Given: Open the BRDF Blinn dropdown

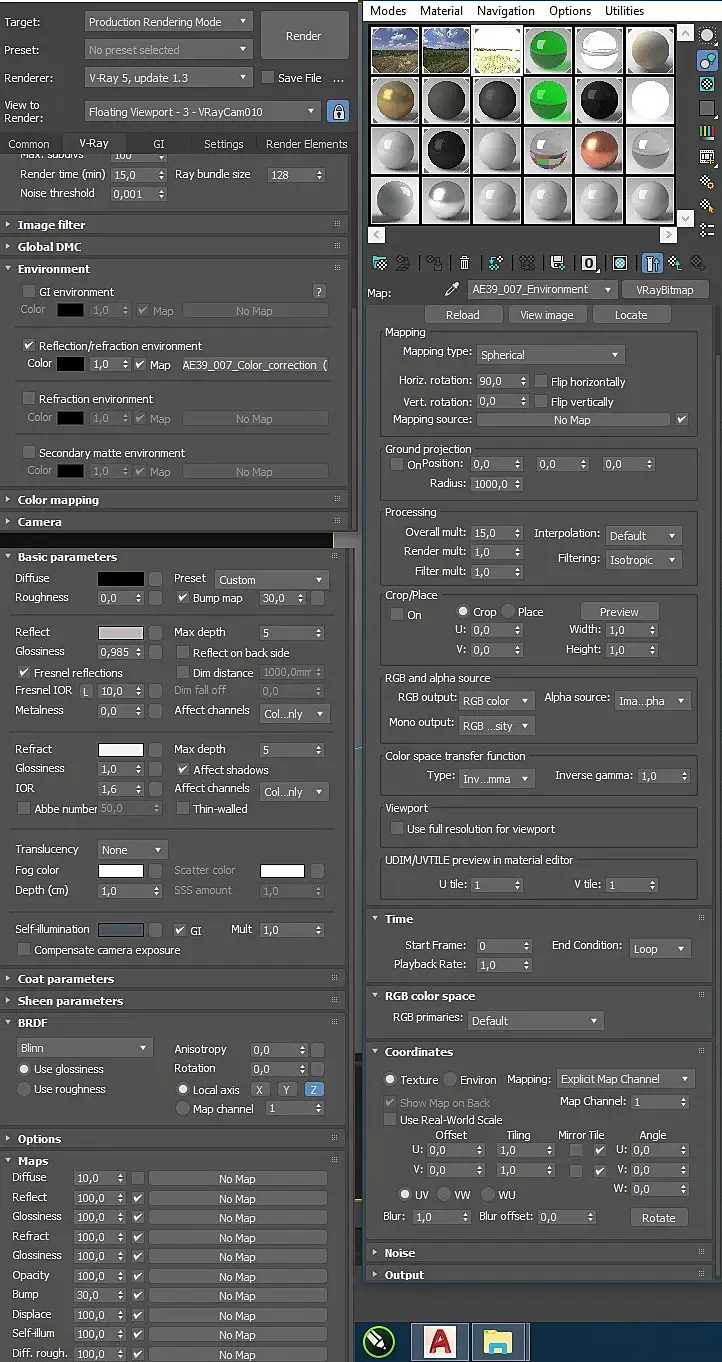Looking at the screenshot, I should pos(85,1048).
